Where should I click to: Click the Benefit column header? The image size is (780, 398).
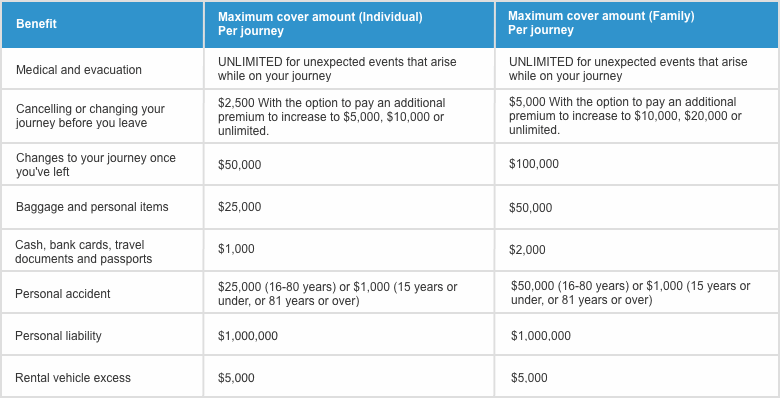36,24
